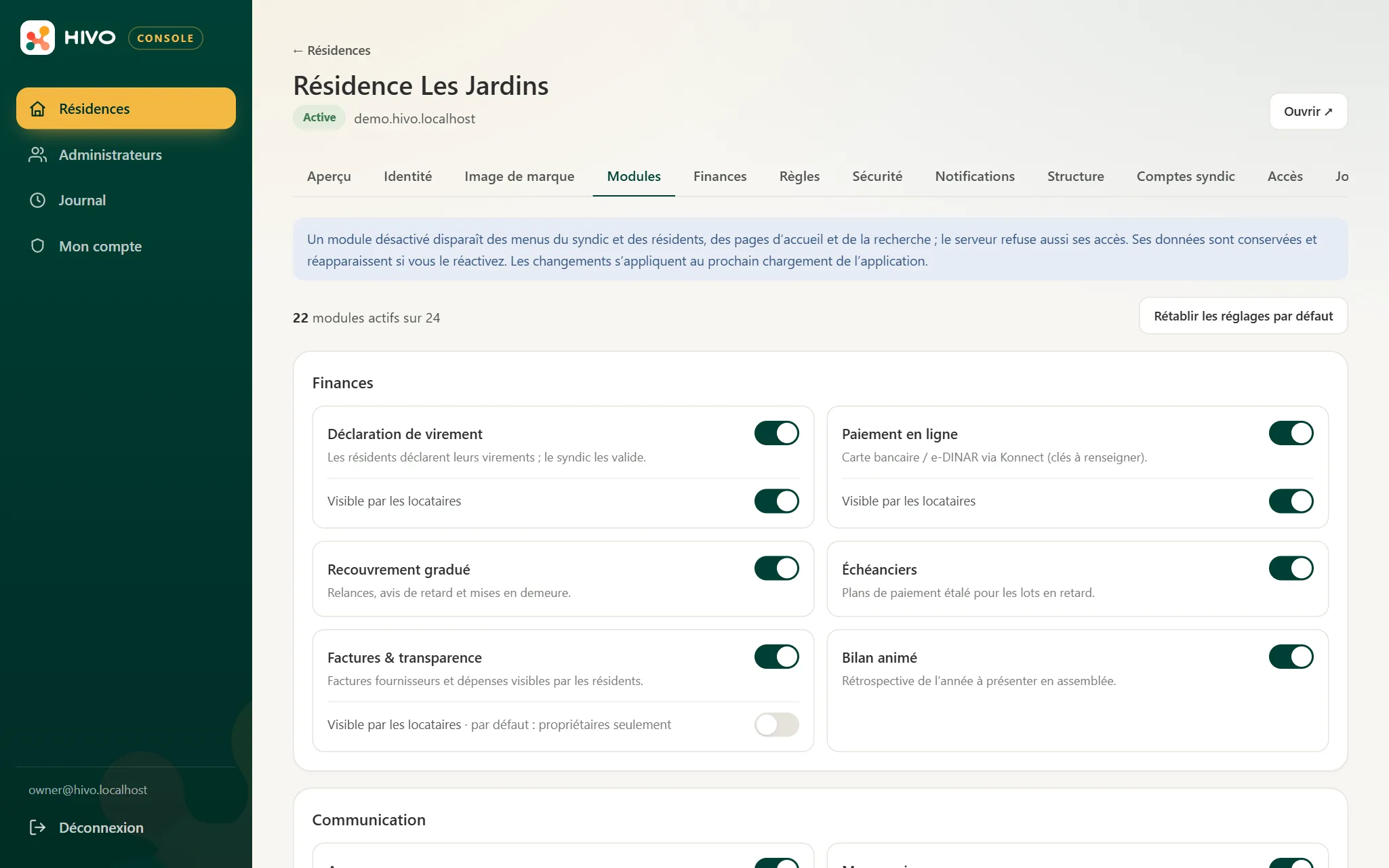Click the Ouvrir button

pyautogui.click(x=1308, y=111)
